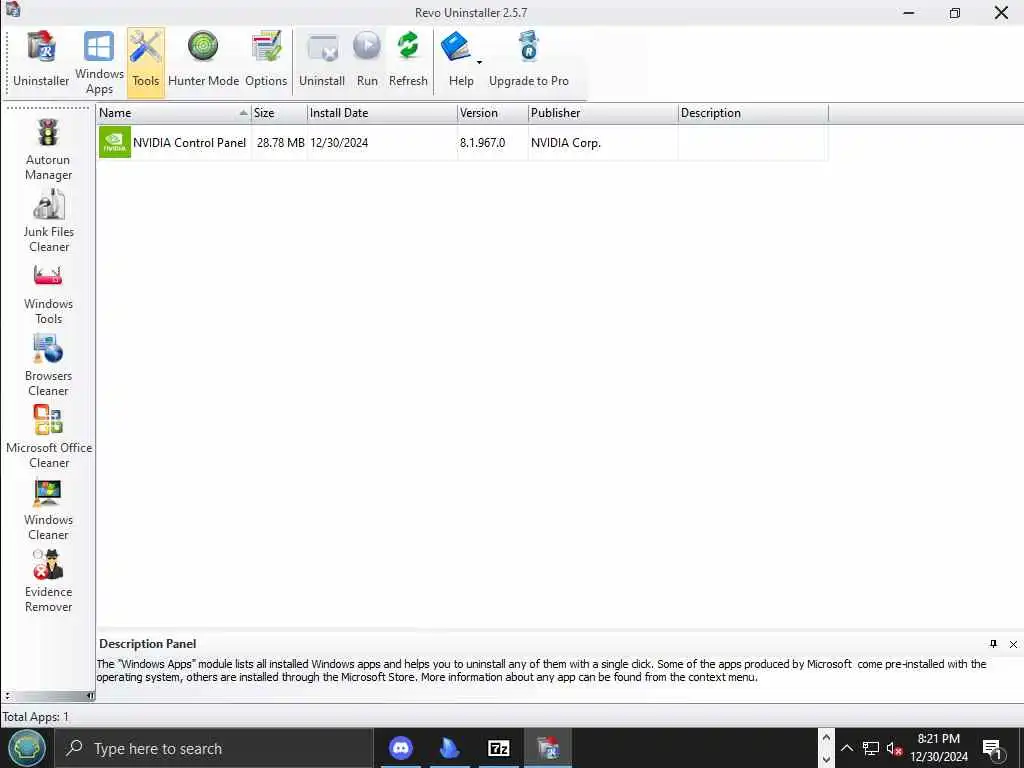Refresh the apps list
Screen dimensions: 1024x768
pos(408,61)
